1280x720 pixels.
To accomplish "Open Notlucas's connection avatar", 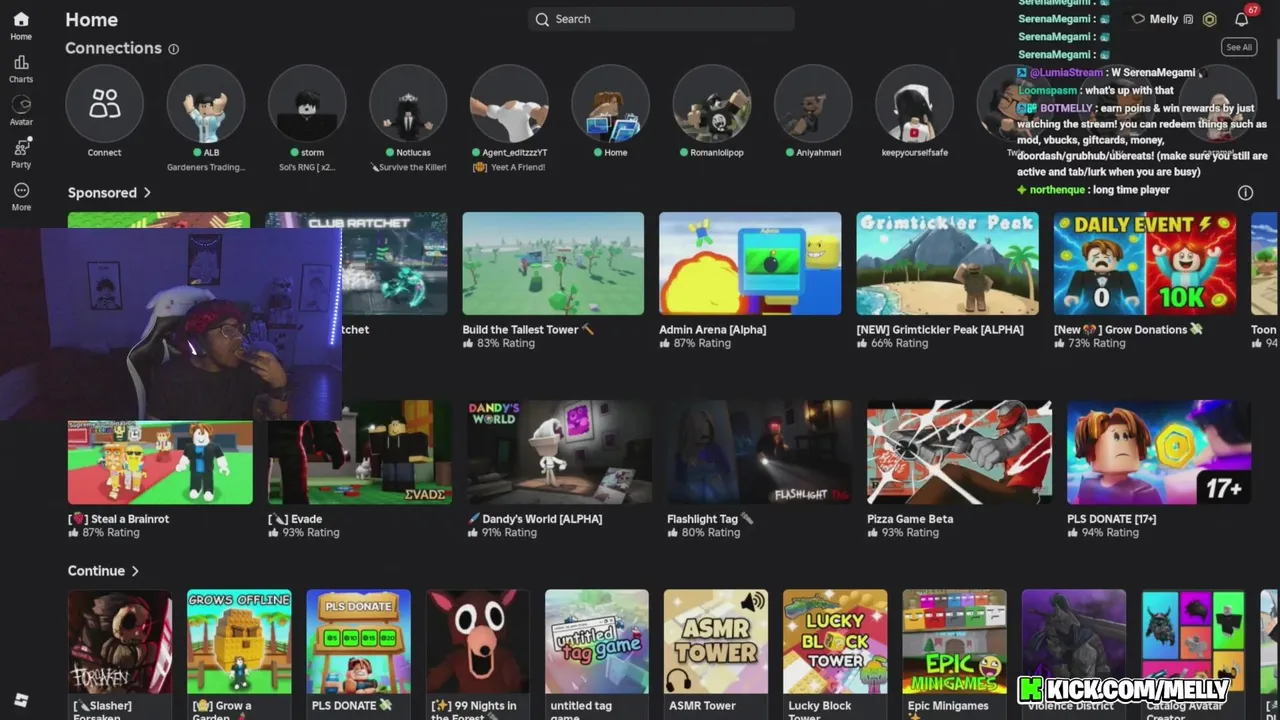I will pyautogui.click(x=408, y=104).
